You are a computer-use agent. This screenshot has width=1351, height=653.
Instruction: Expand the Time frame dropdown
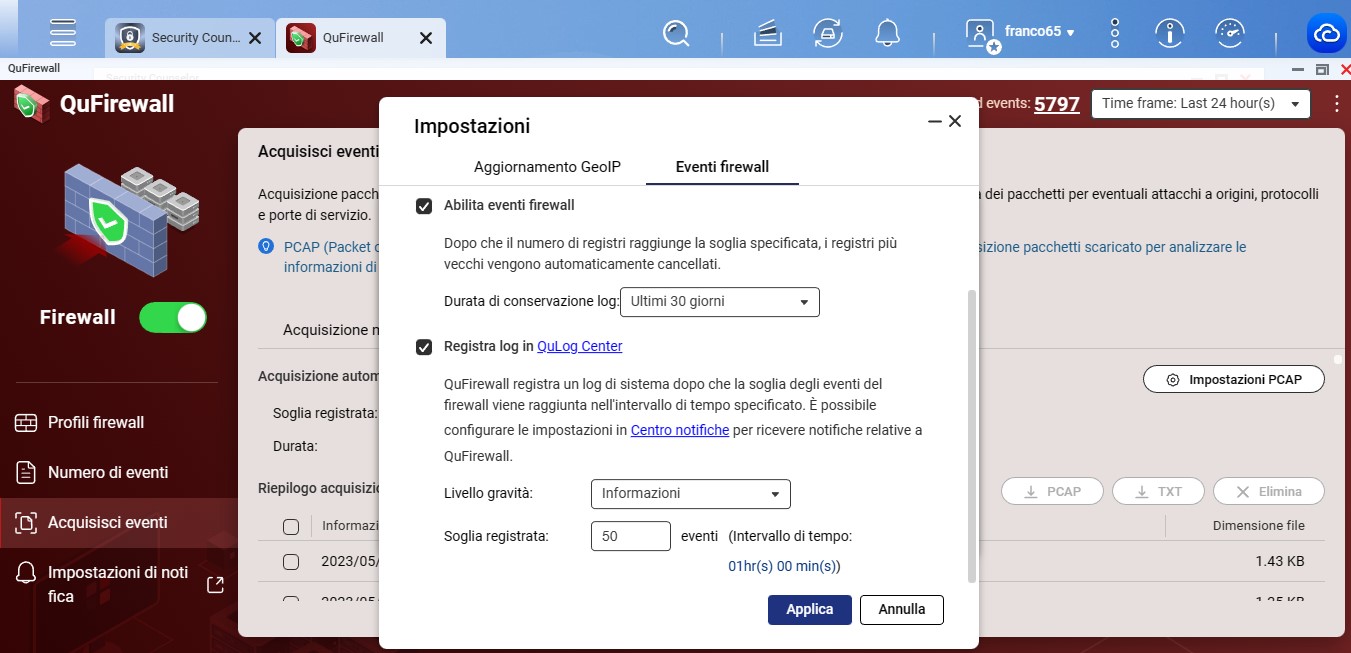point(1200,104)
